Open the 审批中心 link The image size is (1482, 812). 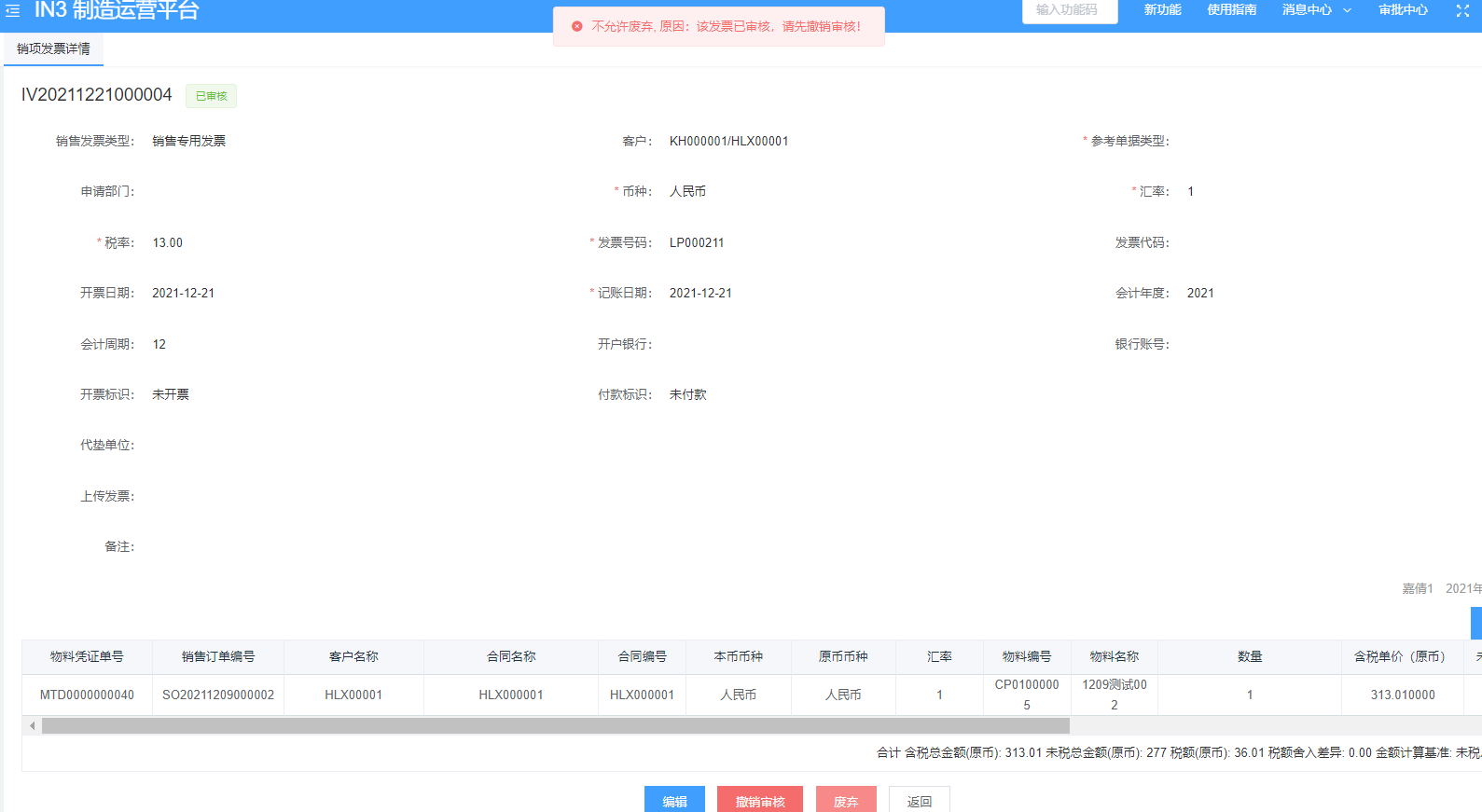pos(1403,10)
